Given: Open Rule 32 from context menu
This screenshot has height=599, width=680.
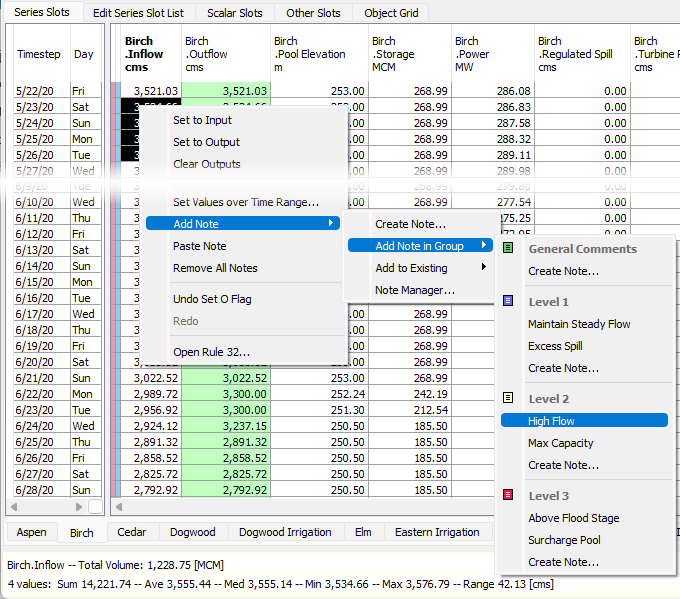Looking at the screenshot, I should (x=211, y=351).
